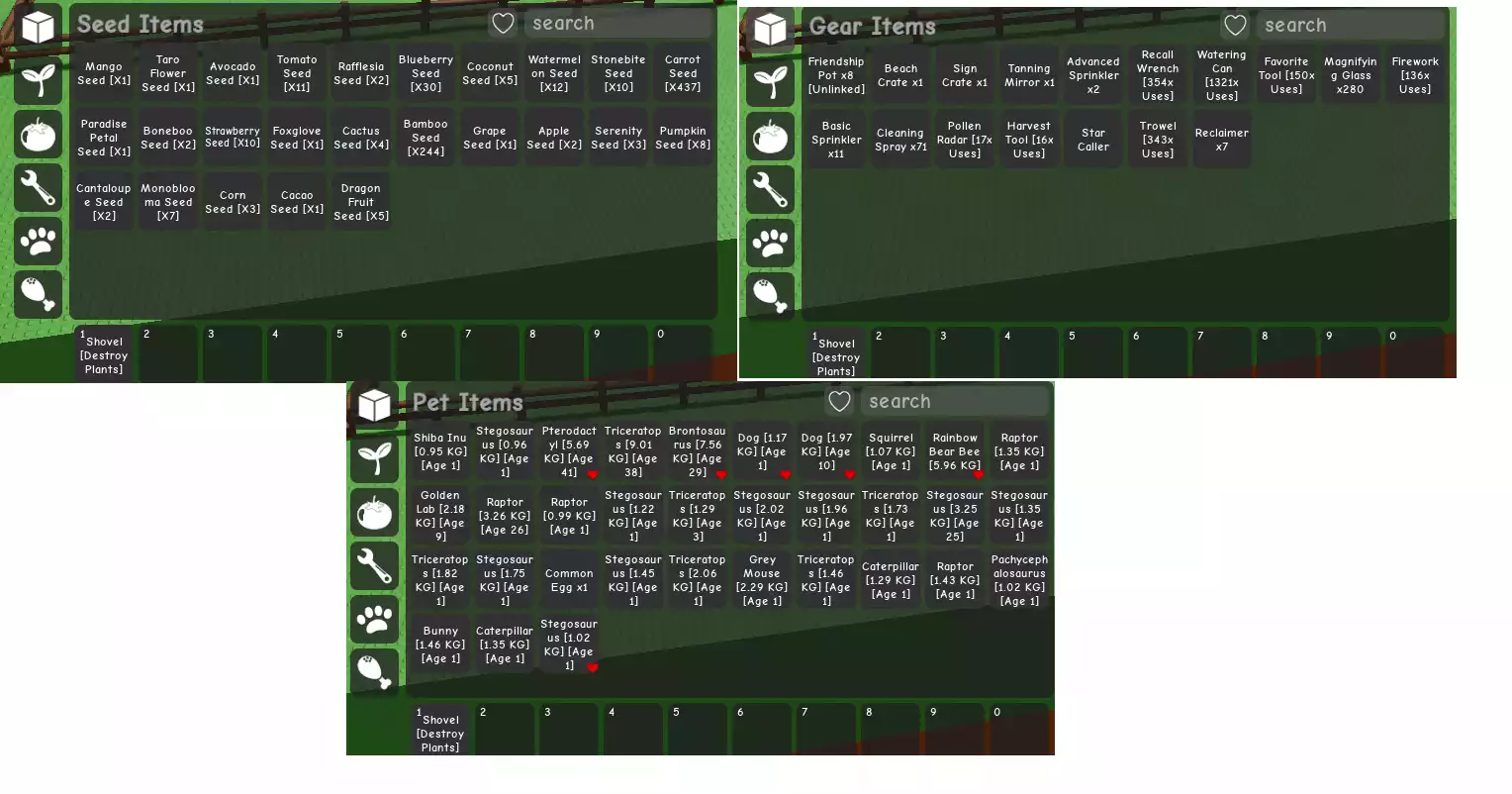The width and height of the screenshot is (1512, 794).
Task: Click the search field in Seed Items panel
Action: coord(618,24)
